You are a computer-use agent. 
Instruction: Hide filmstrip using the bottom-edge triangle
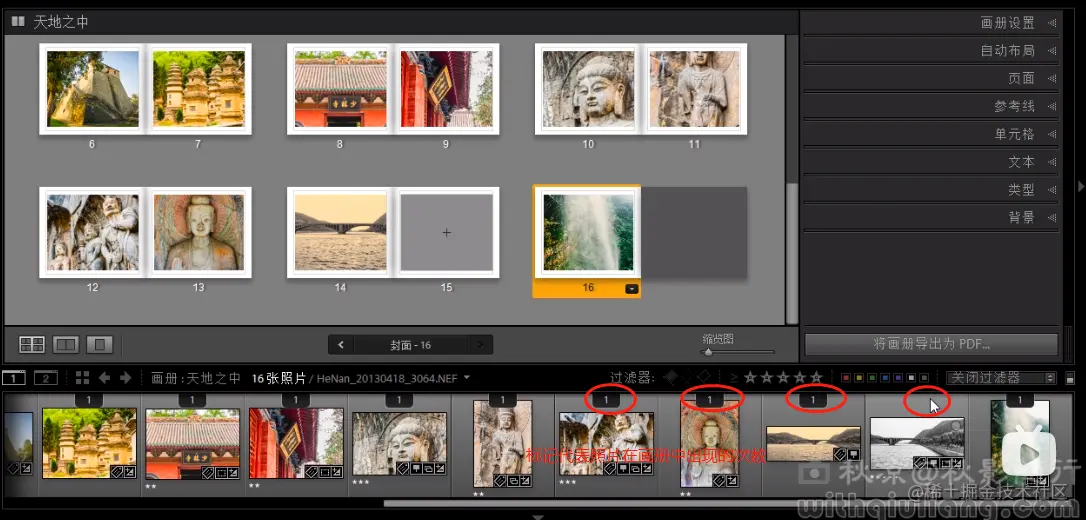537,516
